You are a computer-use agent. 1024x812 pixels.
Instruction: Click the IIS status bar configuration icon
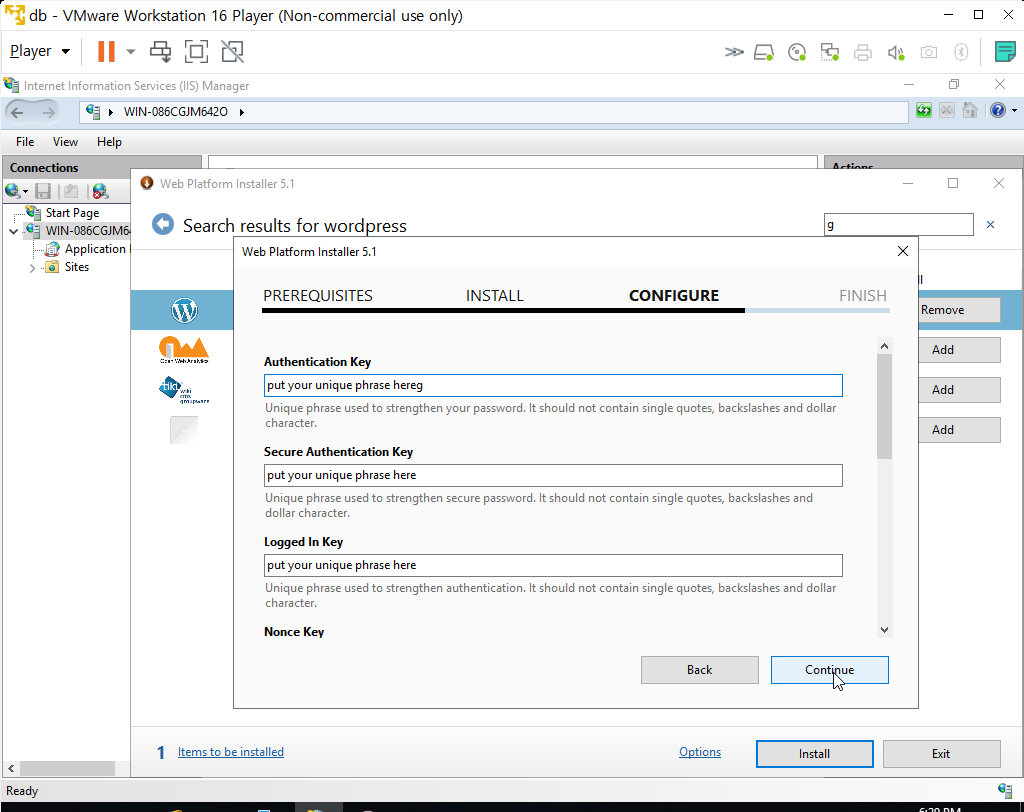(x=1005, y=790)
